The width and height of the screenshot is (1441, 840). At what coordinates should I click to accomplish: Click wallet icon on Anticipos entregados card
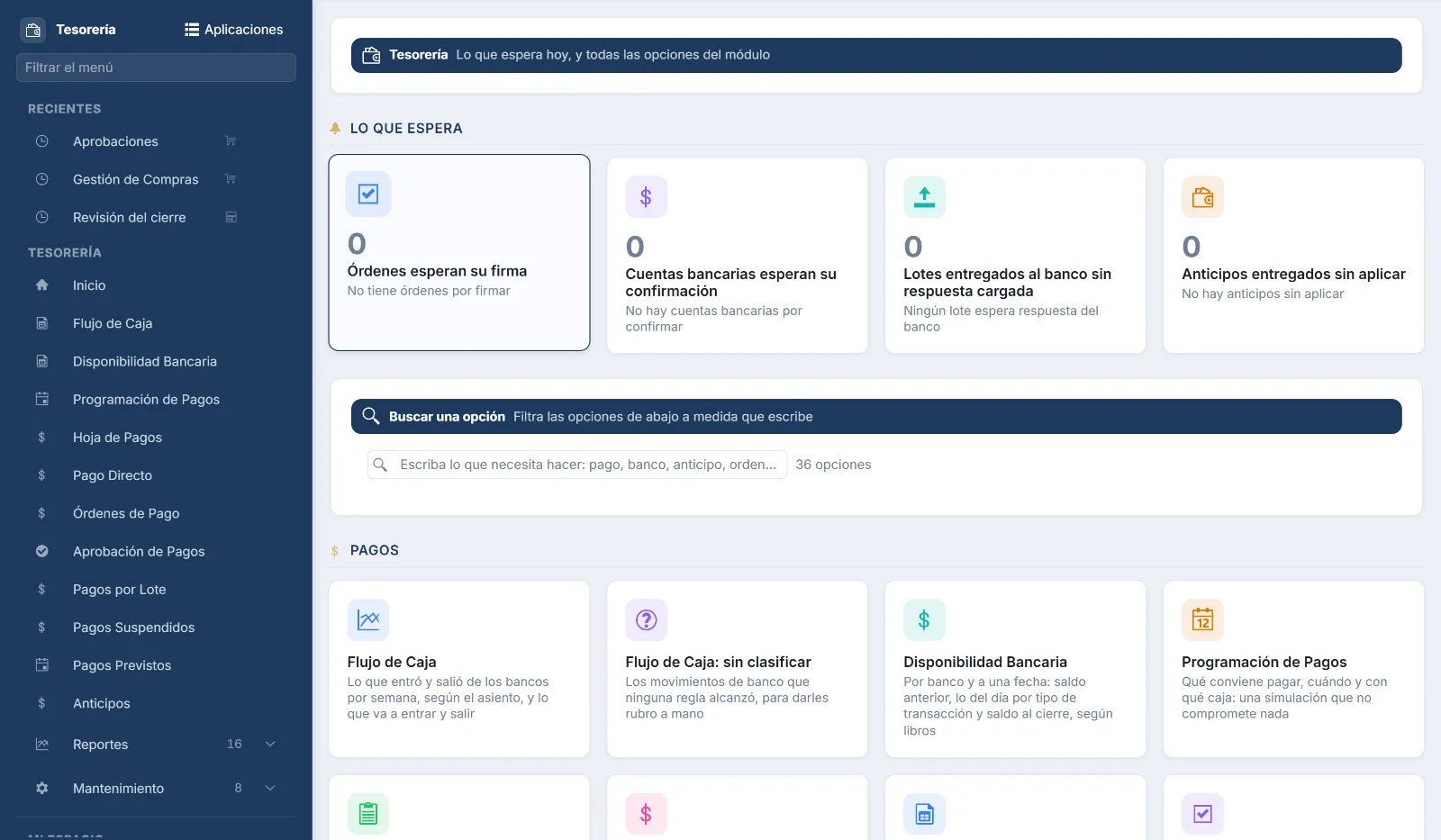1202,197
